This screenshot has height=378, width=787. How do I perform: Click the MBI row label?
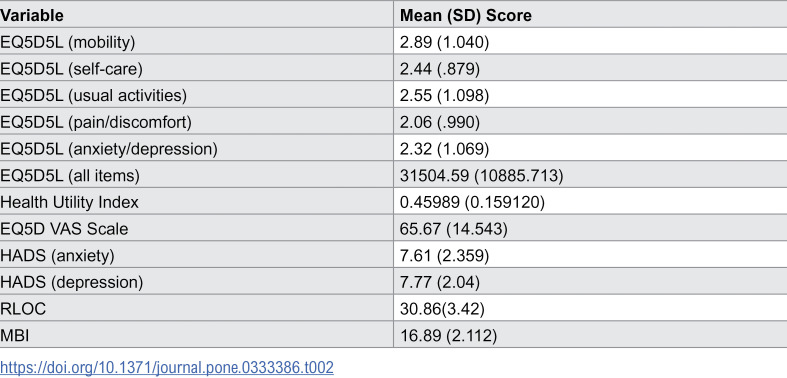click(x=15, y=335)
